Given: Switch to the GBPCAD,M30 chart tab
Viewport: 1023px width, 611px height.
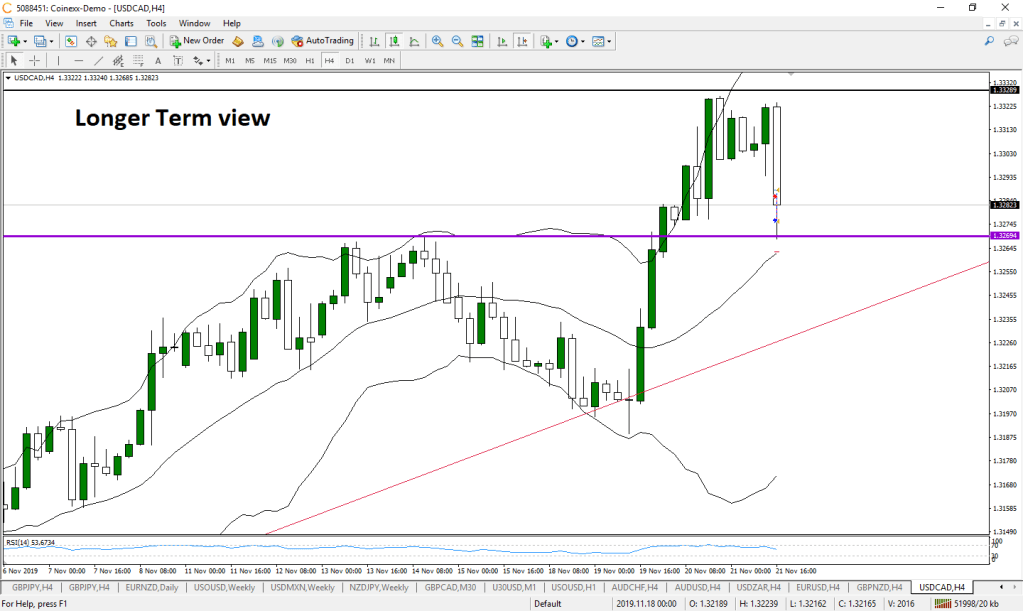Looking at the screenshot, I should pos(448,587).
